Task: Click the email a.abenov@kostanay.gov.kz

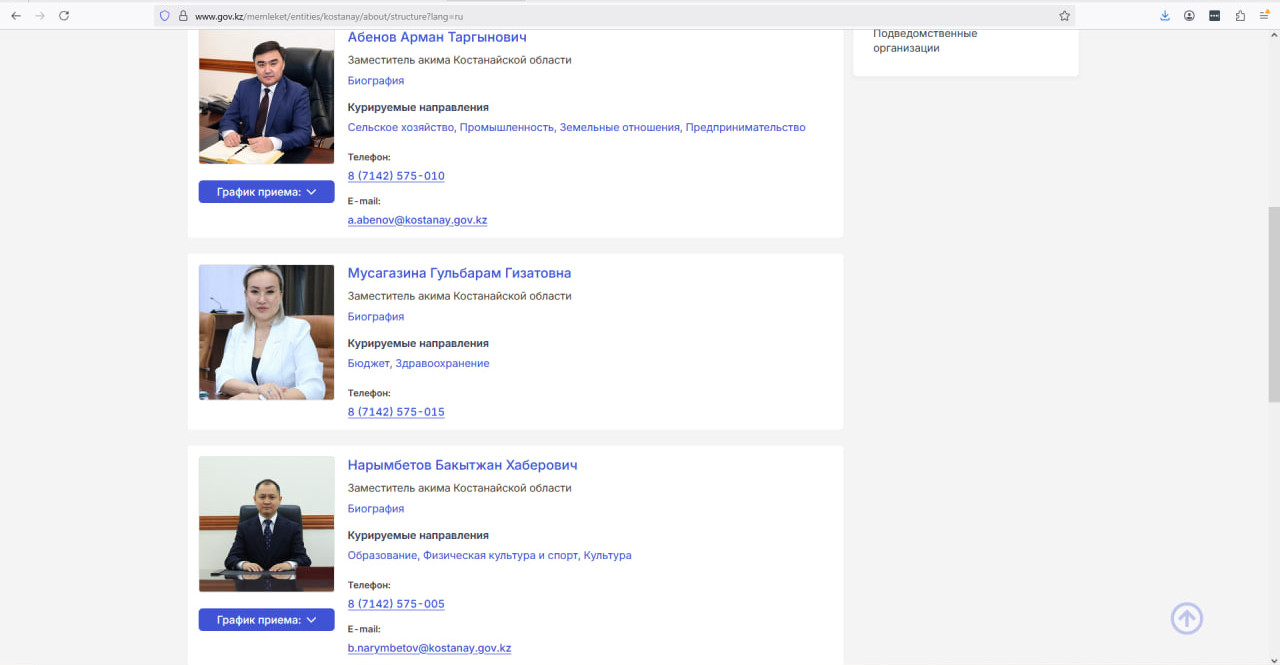Action: click(x=417, y=220)
